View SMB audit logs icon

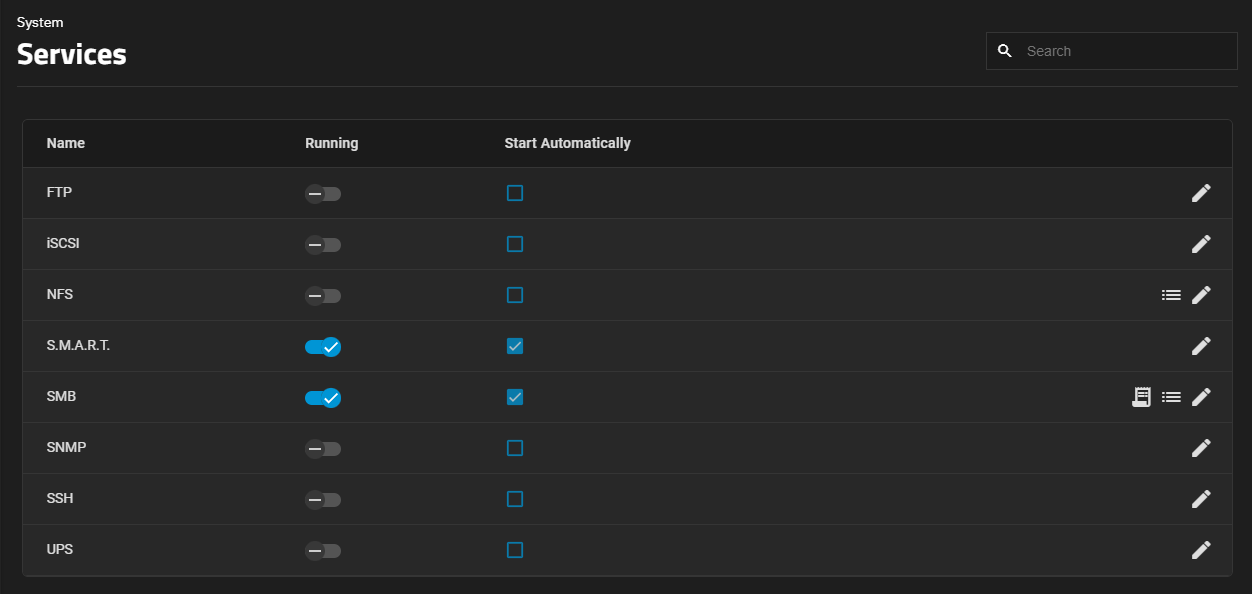pyautogui.click(x=1141, y=397)
